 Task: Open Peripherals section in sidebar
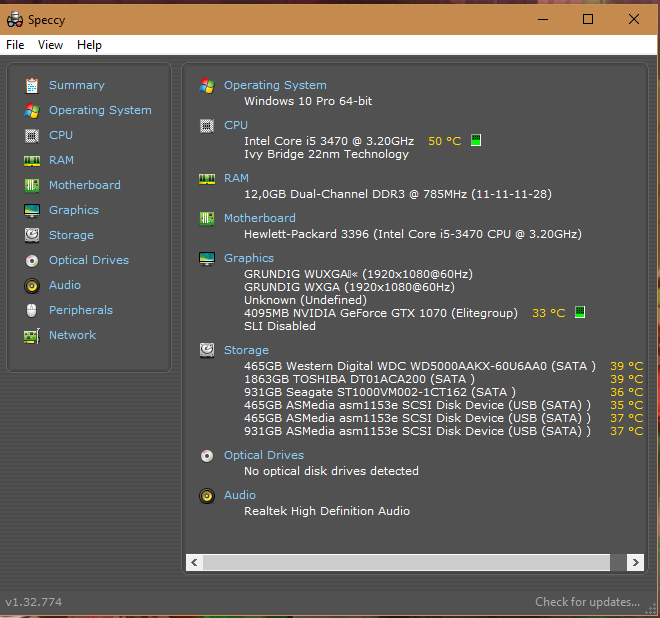(x=81, y=310)
